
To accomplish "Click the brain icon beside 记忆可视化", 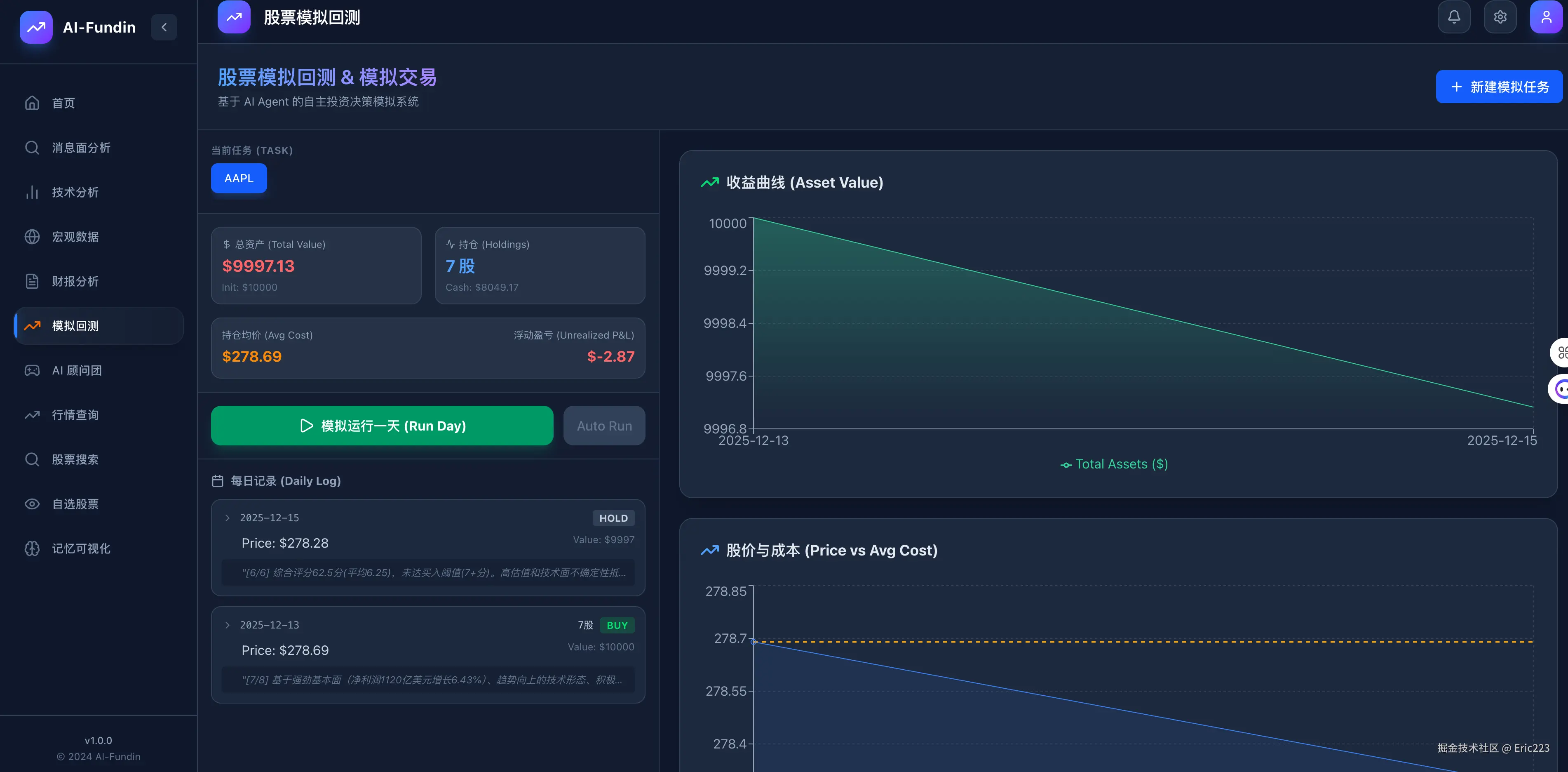I will 32,548.
